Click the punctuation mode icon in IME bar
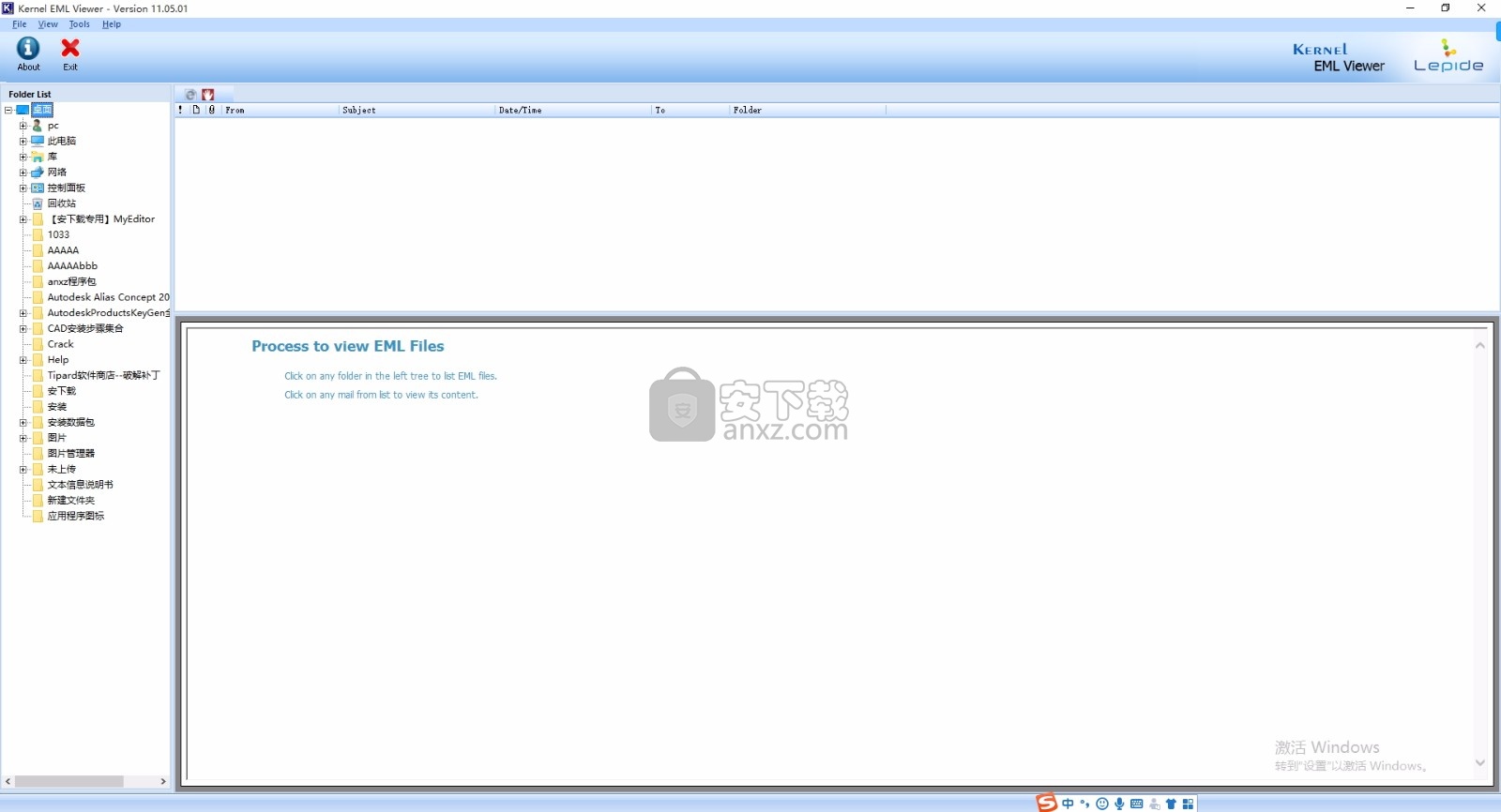Image resolution: width=1501 pixels, height=812 pixels. pos(1085,804)
